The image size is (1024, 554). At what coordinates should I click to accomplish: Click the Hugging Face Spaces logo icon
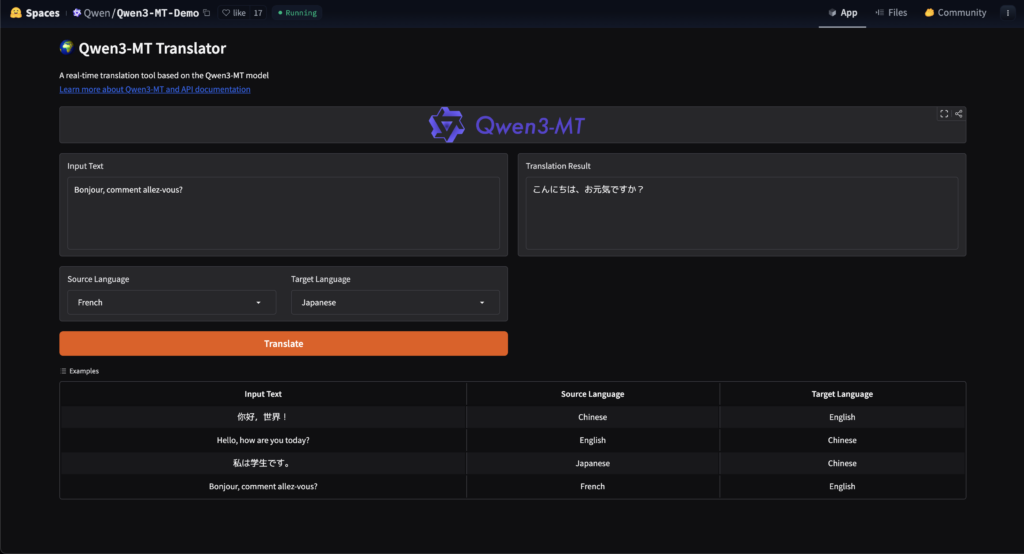[16, 12]
